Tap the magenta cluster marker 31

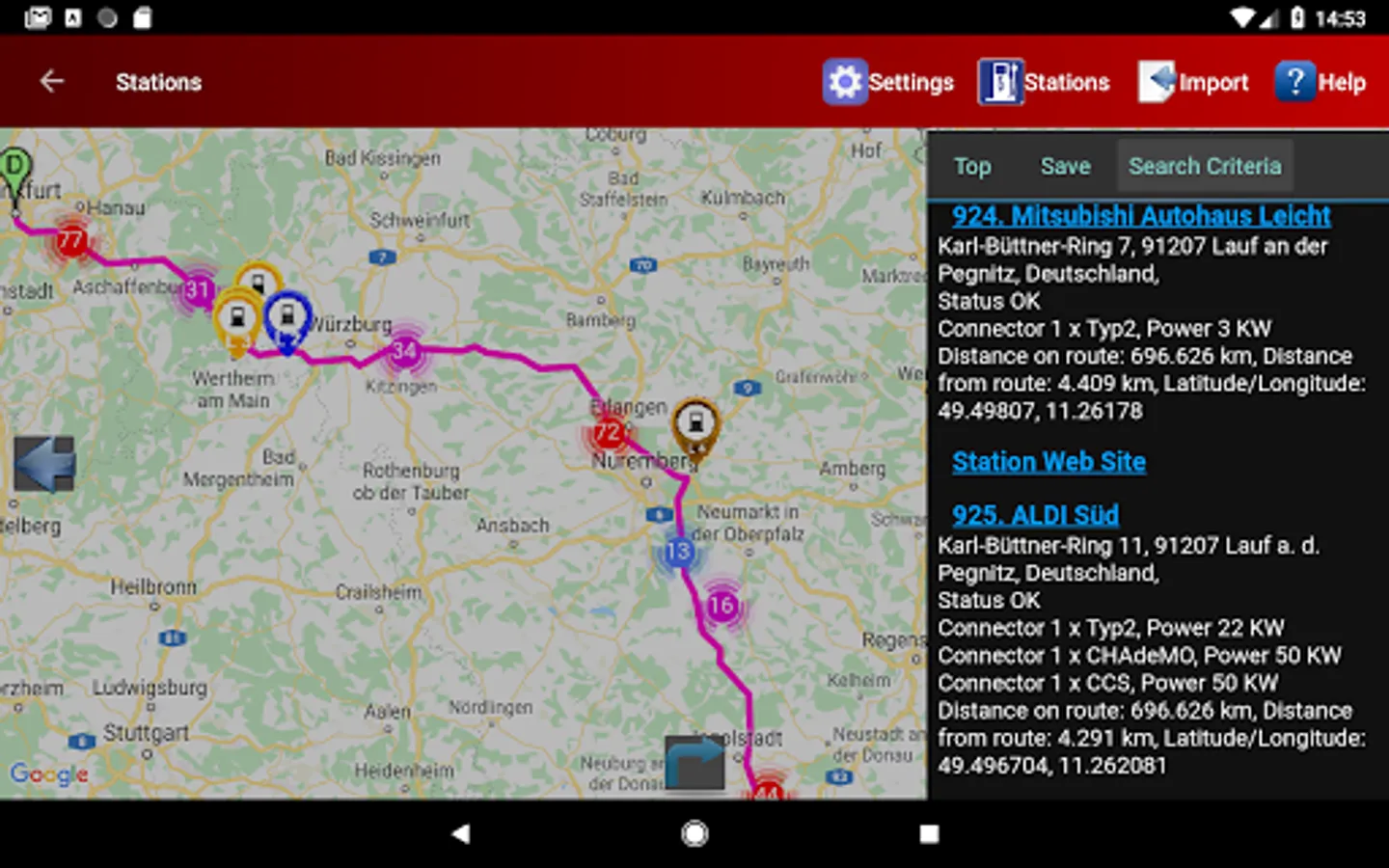(198, 289)
